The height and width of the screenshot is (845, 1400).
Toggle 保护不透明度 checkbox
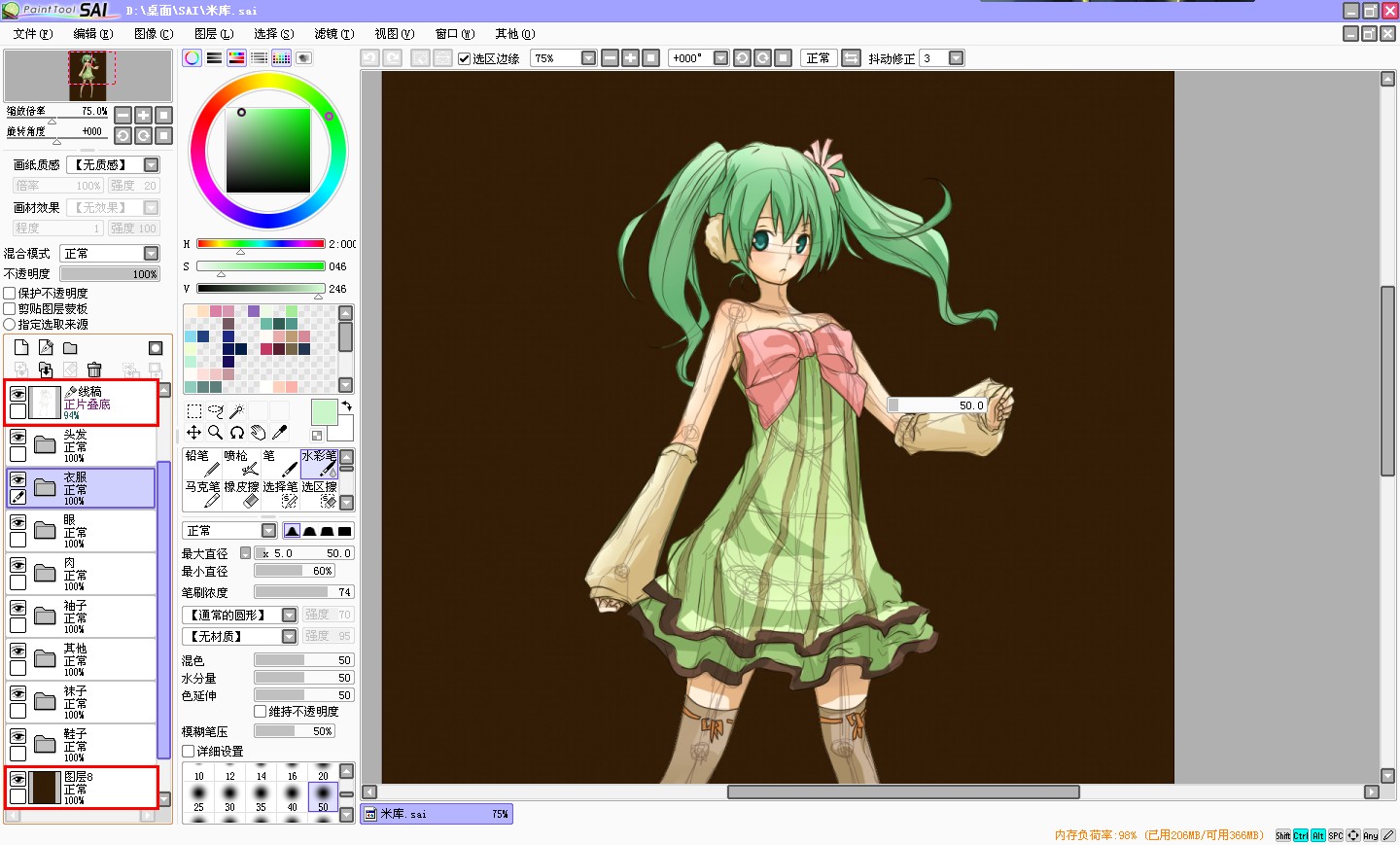pos(10,293)
